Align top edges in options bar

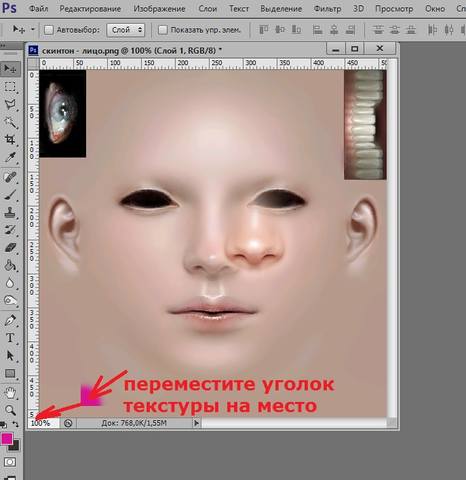(264, 30)
